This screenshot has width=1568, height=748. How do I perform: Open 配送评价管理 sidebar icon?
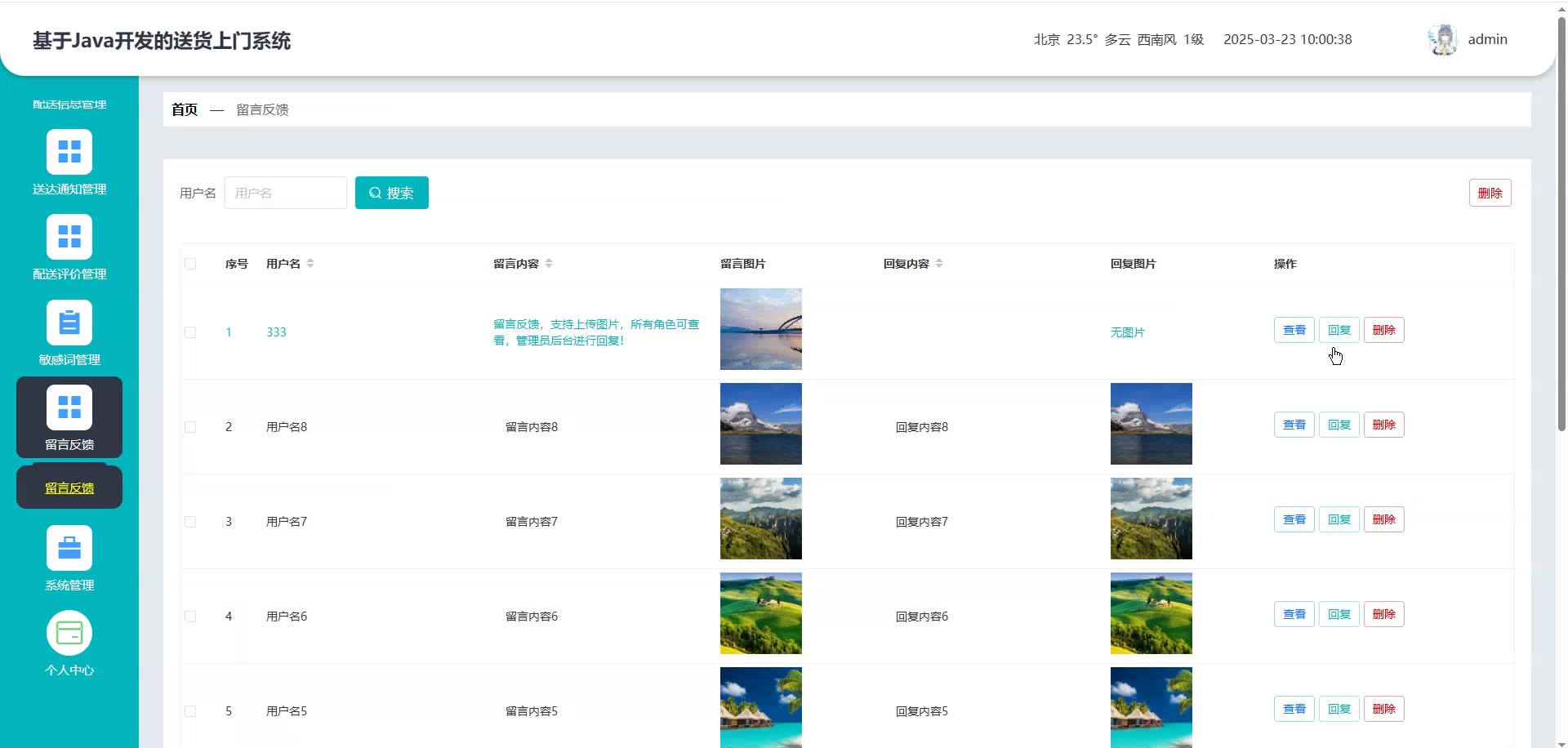click(69, 237)
